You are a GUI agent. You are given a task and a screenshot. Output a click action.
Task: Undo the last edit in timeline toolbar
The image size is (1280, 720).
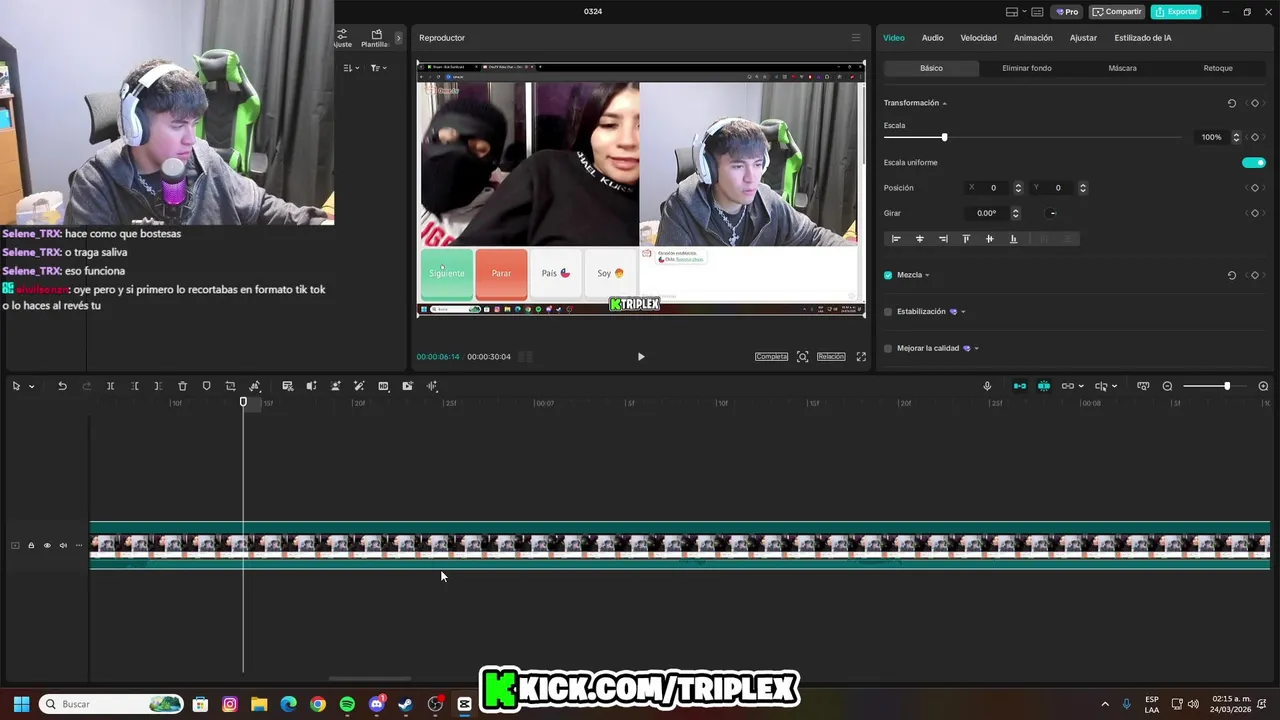click(x=62, y=386)
